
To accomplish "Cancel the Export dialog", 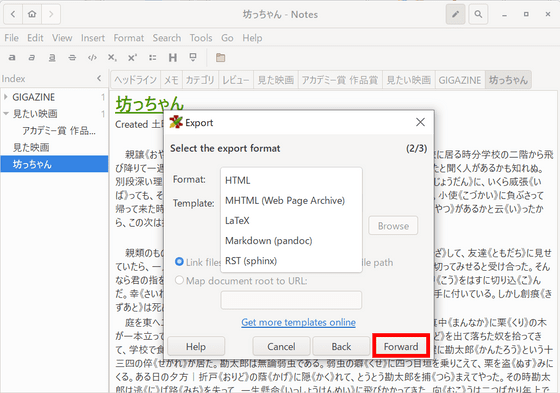I will [x=281, y=346].
